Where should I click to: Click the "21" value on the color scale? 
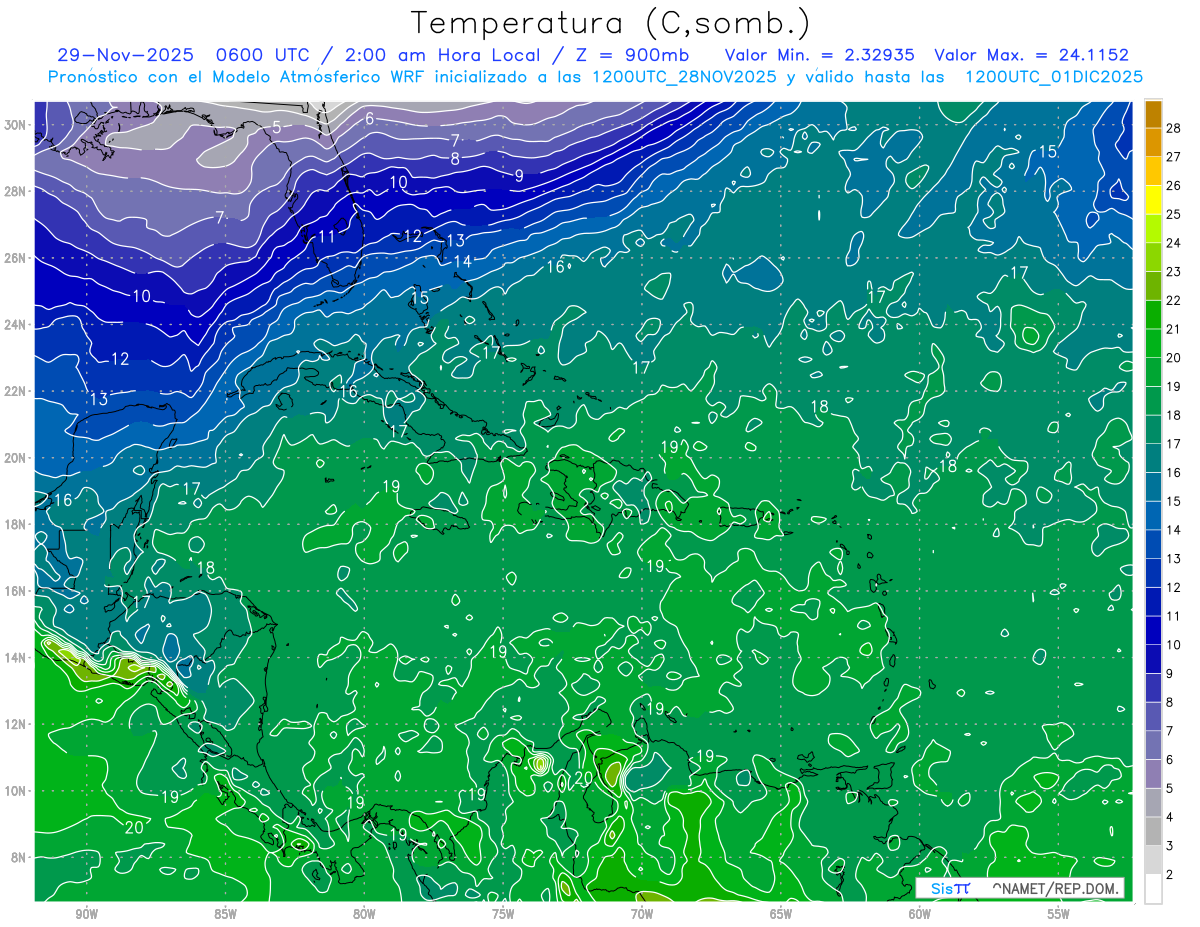(1174, 329)
